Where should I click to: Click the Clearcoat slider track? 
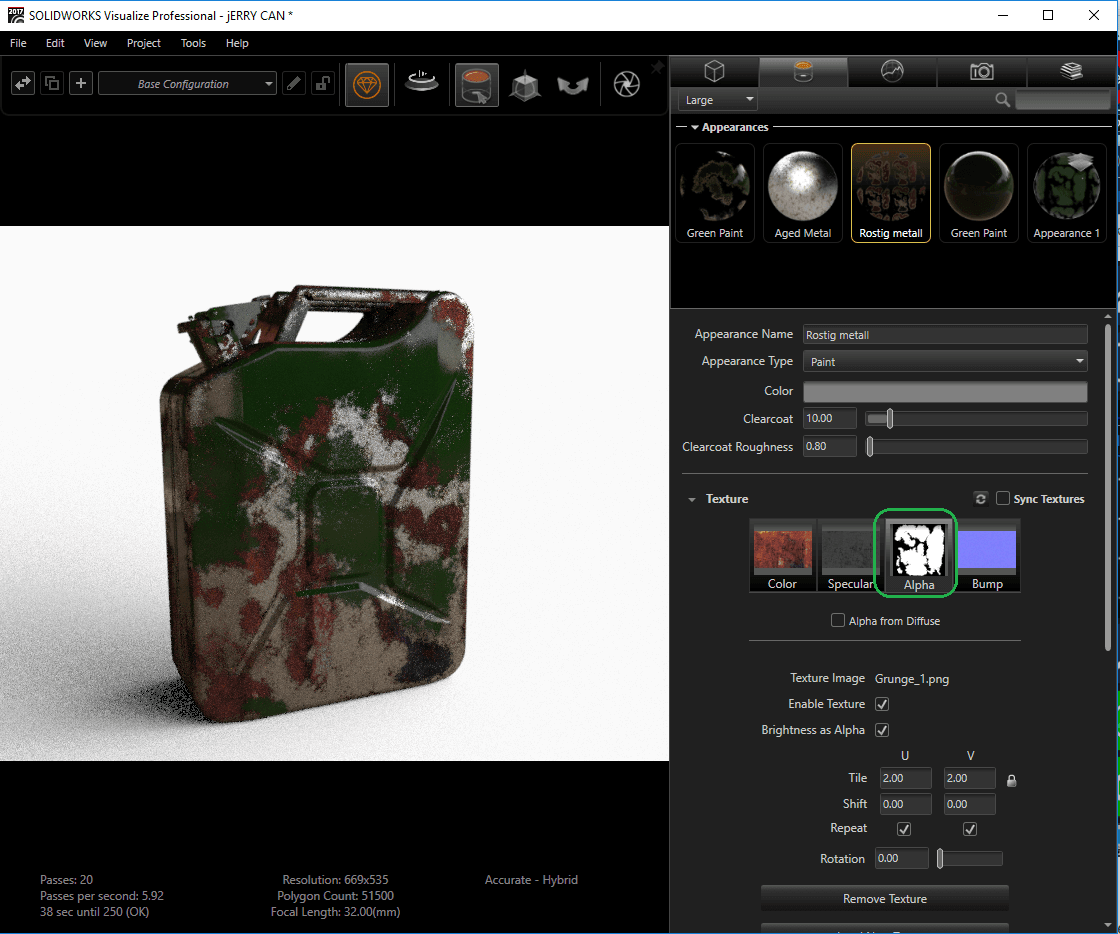click(x=980, y=419)
